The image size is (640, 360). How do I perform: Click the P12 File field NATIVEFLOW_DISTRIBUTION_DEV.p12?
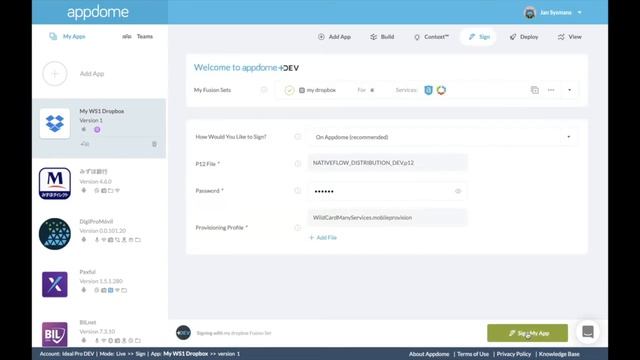click(x=387, y=163)
